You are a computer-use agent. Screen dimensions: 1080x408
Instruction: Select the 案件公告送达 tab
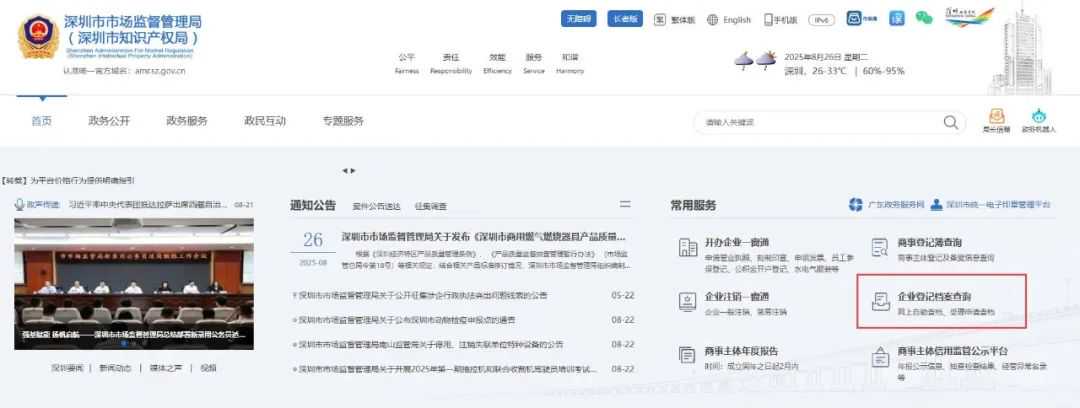pos(376,205)
